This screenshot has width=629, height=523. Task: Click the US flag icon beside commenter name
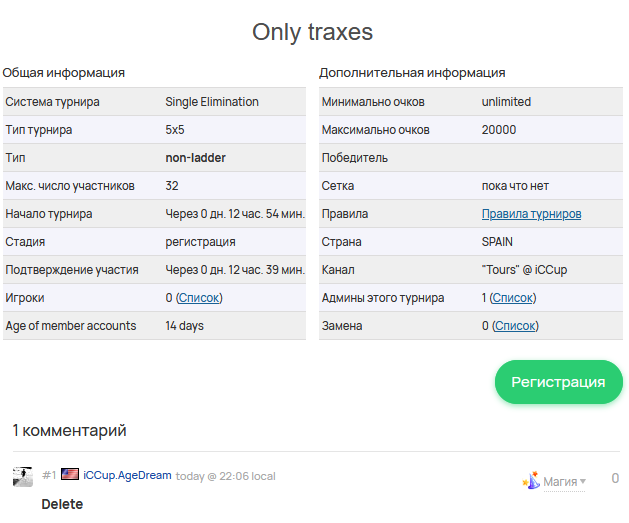click(x=70, y=474)
